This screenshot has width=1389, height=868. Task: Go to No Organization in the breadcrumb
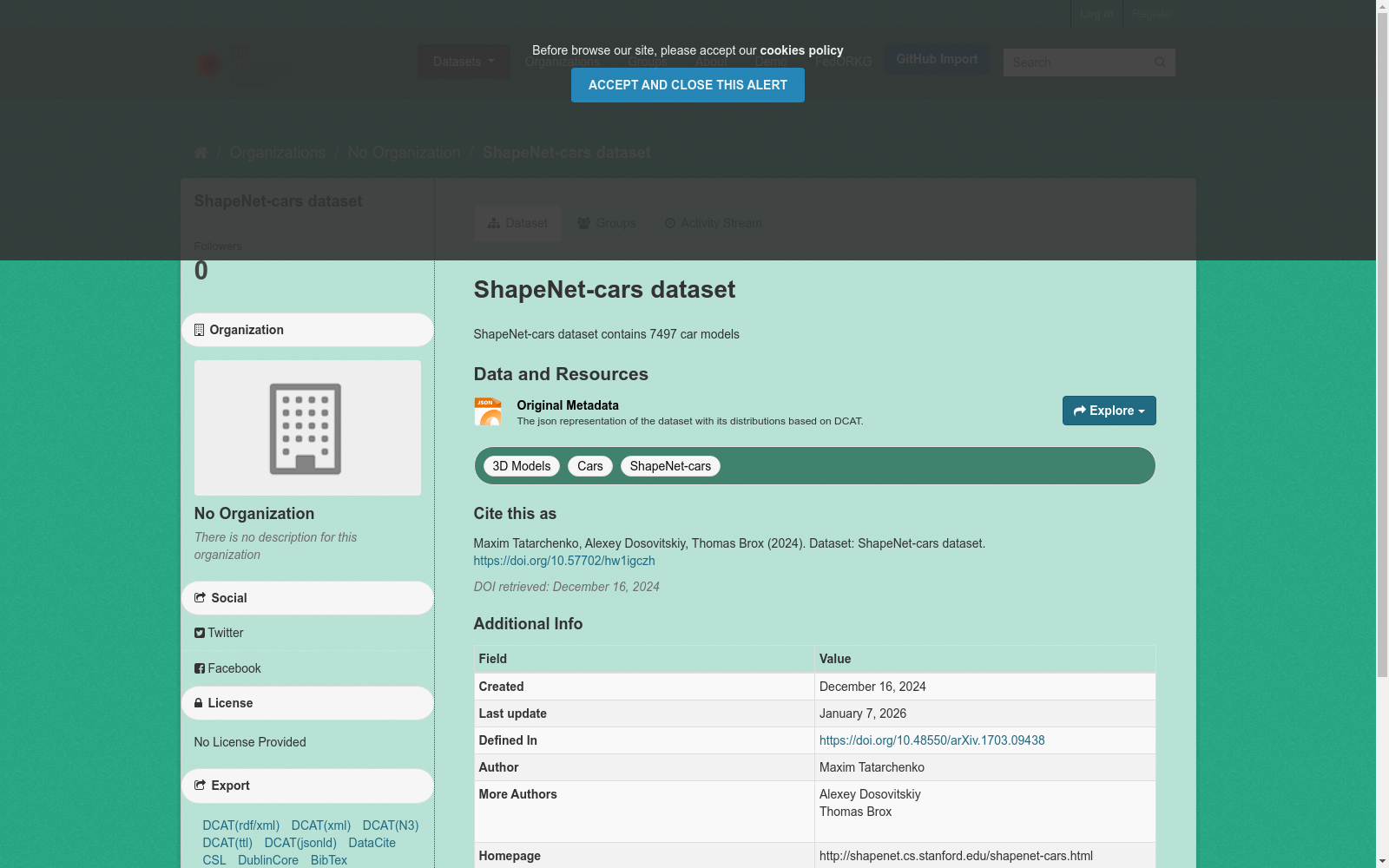pos(405,153)
